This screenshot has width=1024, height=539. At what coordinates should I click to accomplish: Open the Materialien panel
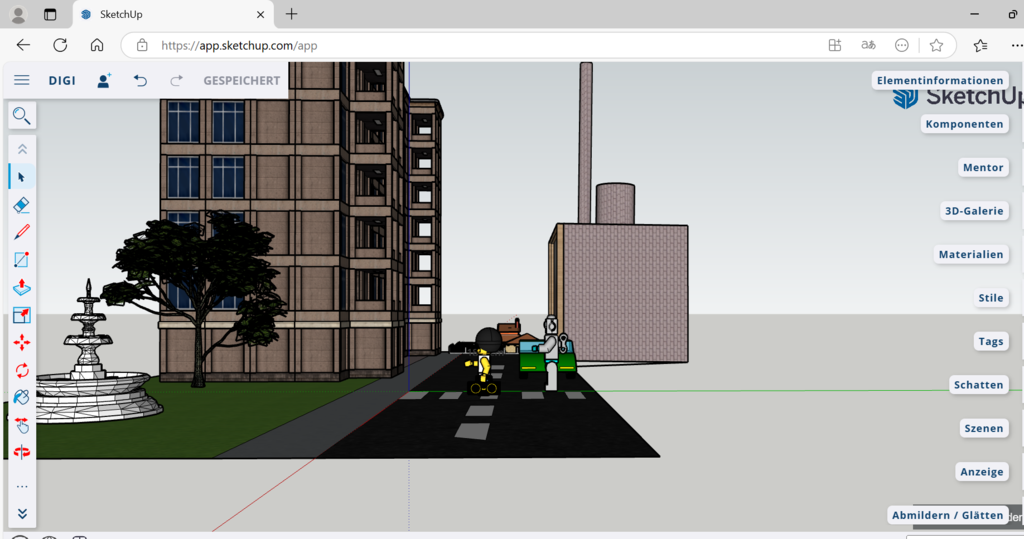pyautogui.click(x=970, y=255)
